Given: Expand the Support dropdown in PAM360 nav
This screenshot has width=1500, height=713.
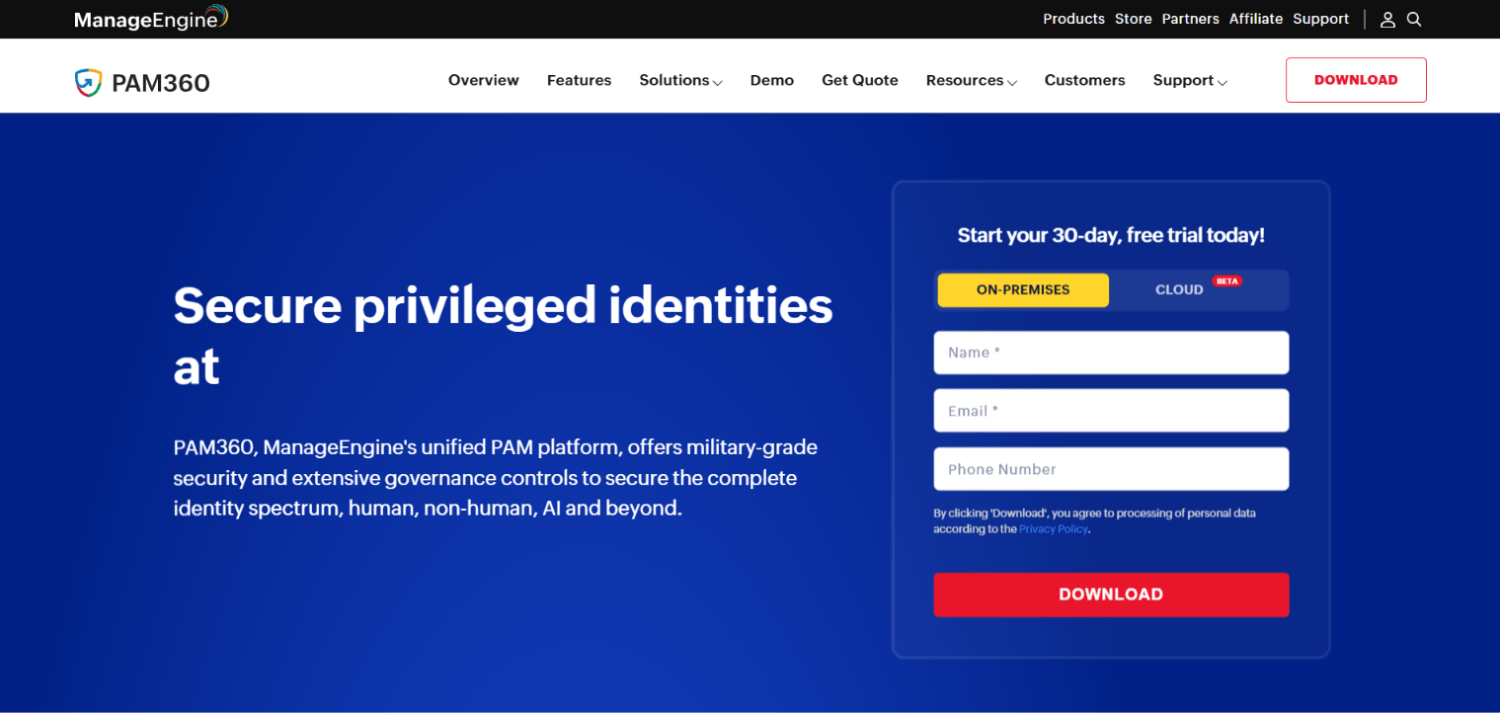Looking at the screenshot, I should (x=1190, y=80).
